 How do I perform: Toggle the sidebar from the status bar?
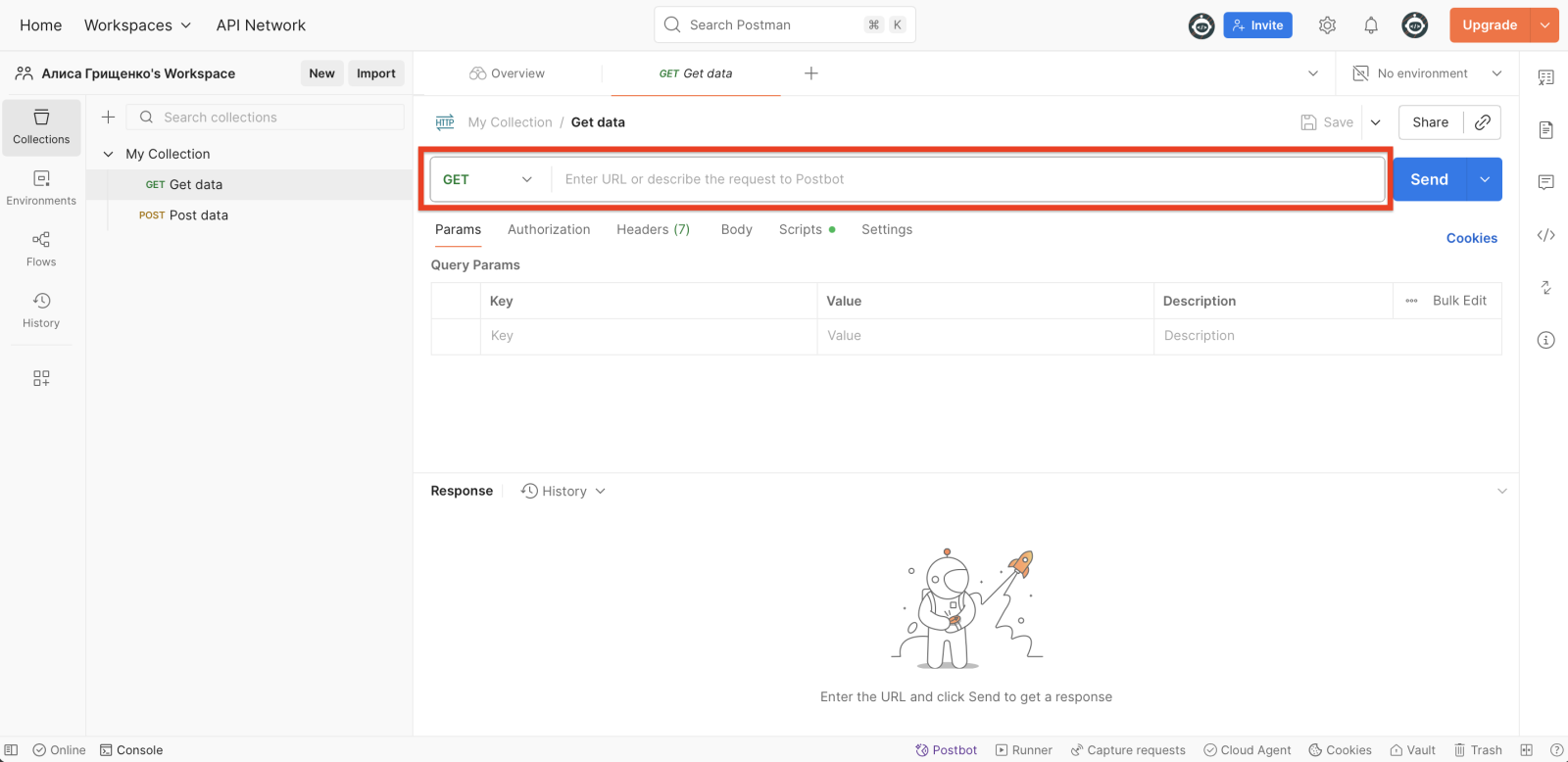click(12, 750)
